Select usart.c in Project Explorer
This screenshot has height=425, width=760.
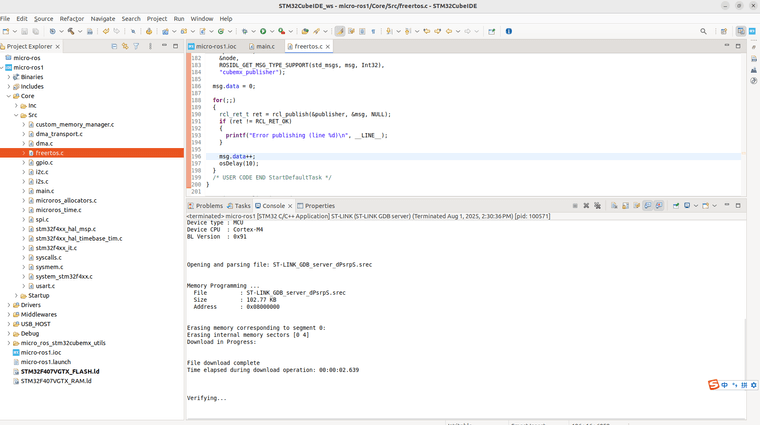(x=45, y=286)
